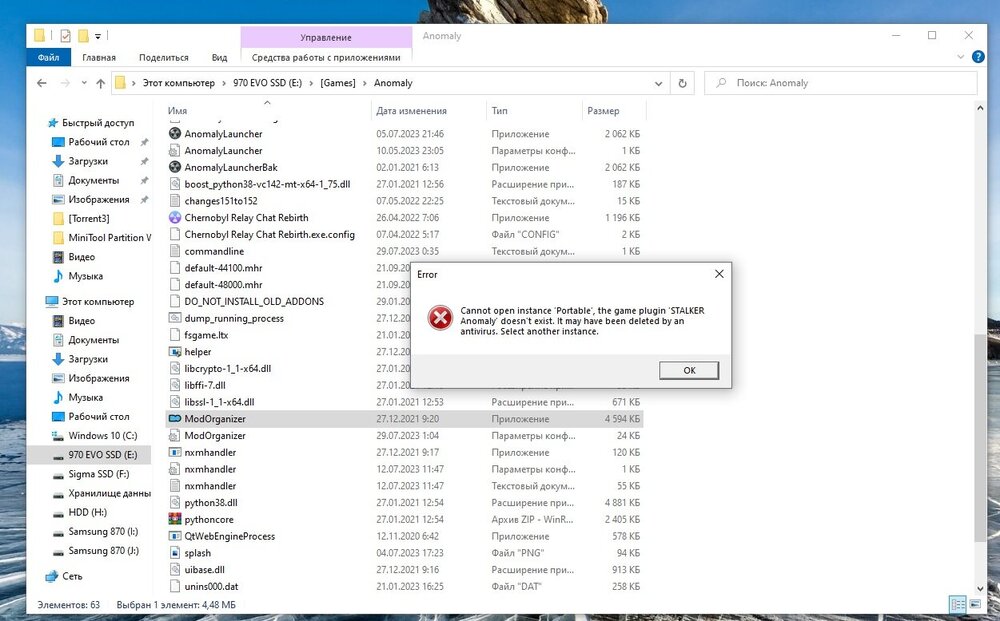Open pinned Загрузки in quick access
1000x621 pixels.
pos(88,161)
